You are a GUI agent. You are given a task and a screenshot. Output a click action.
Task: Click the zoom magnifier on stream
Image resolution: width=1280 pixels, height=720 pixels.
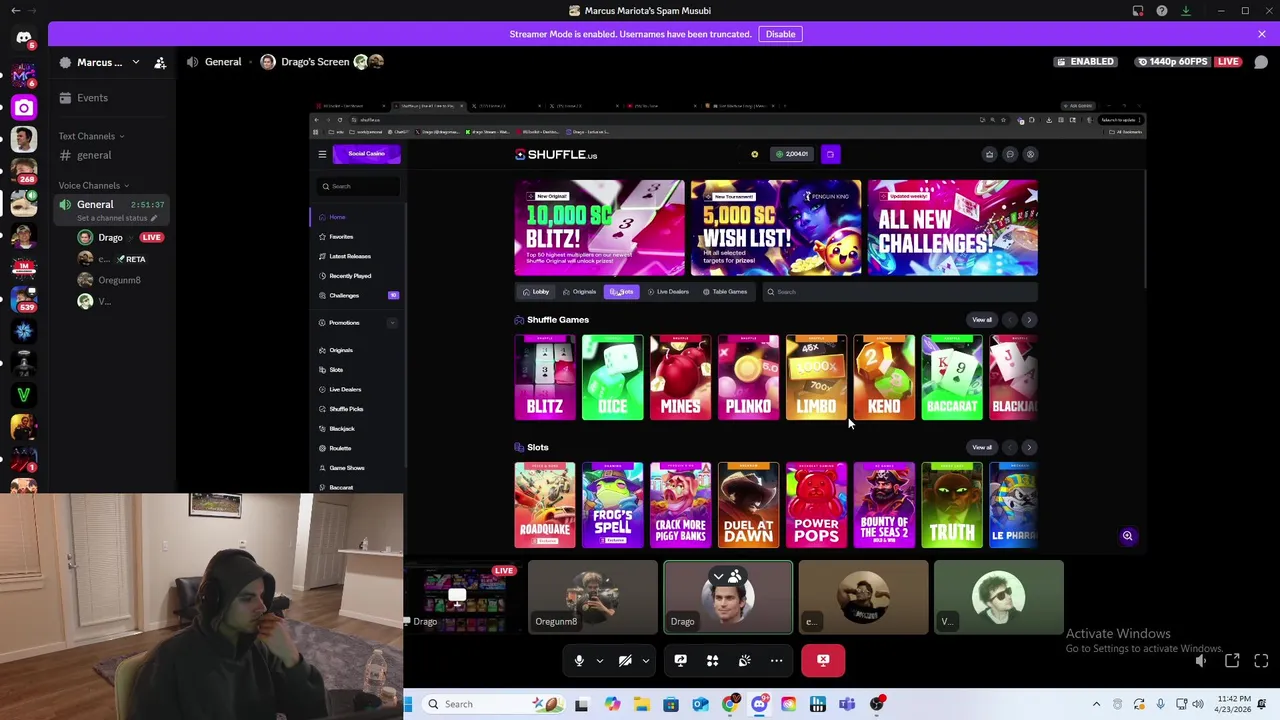pyautogui.click(x=1127, y=536)
